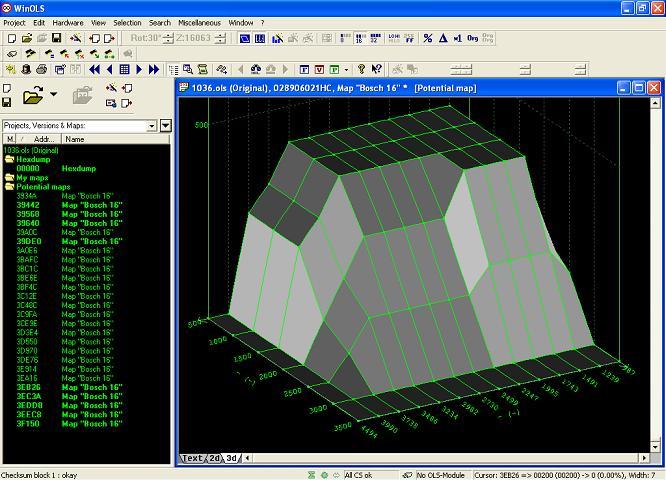Toggle the 32 bit data width mode
Screen dimensions: 666x480
(x=375, y=38)
